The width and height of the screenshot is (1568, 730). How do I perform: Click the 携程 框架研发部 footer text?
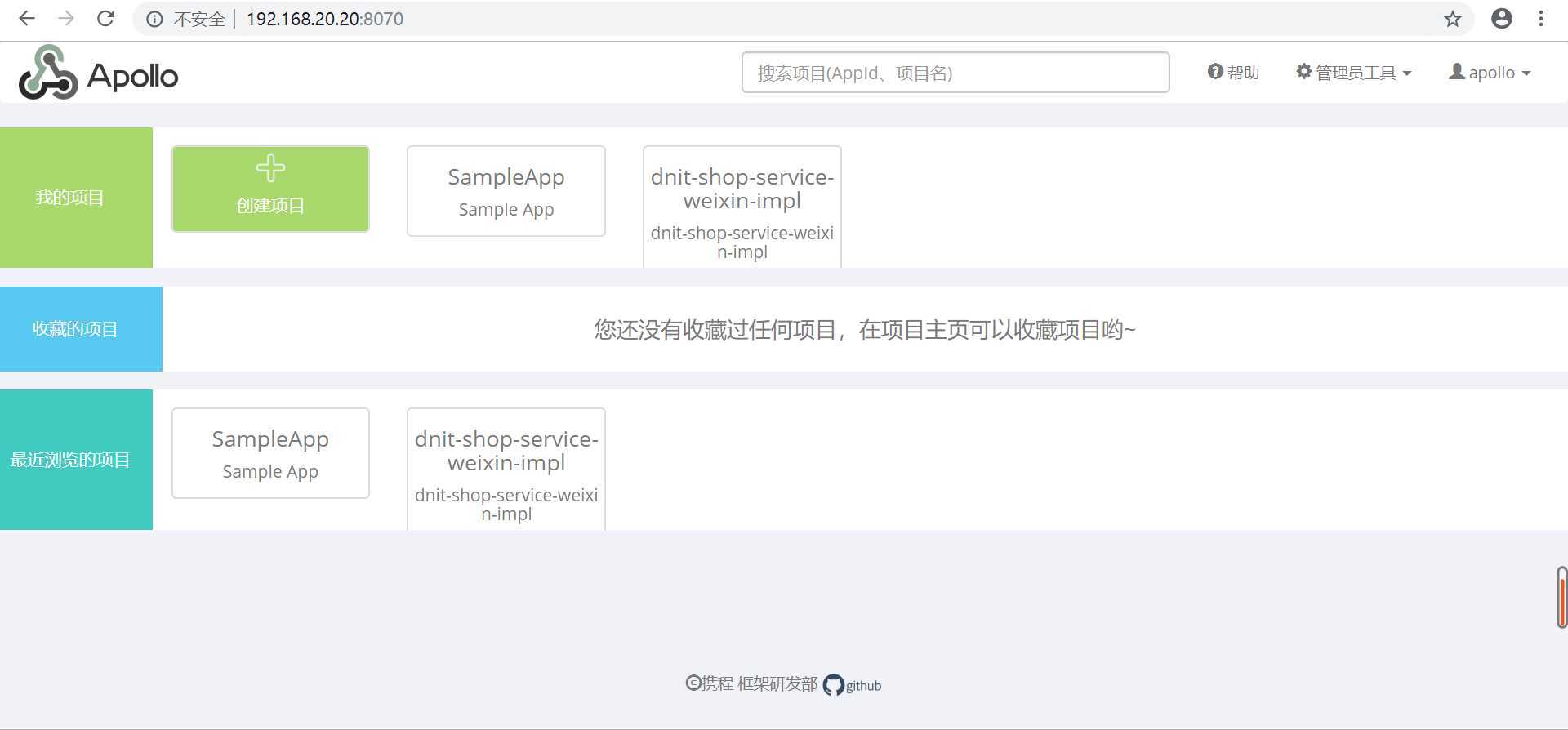click(751, 683)
